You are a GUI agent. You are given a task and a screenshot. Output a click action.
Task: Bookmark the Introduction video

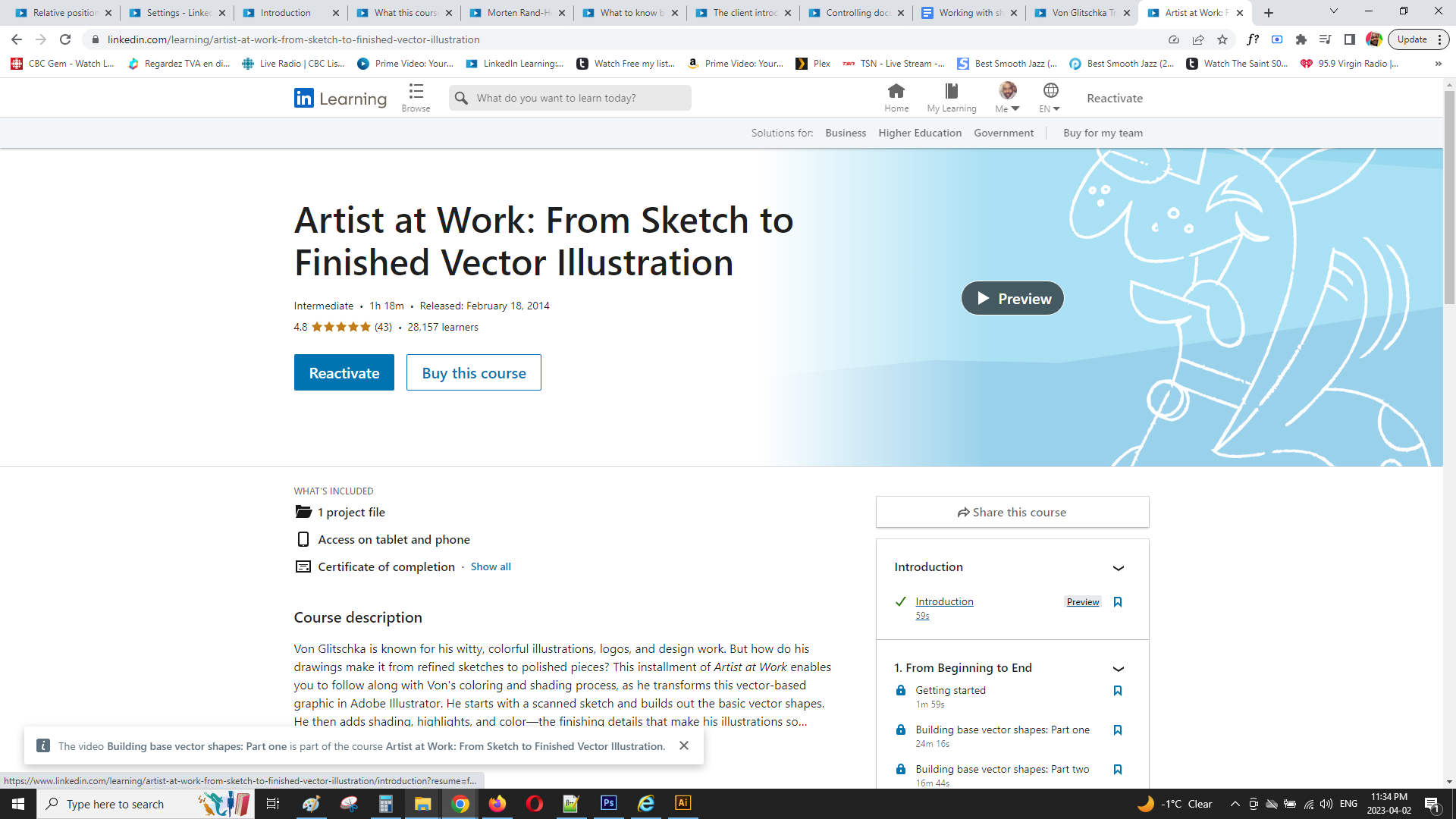1117,602
